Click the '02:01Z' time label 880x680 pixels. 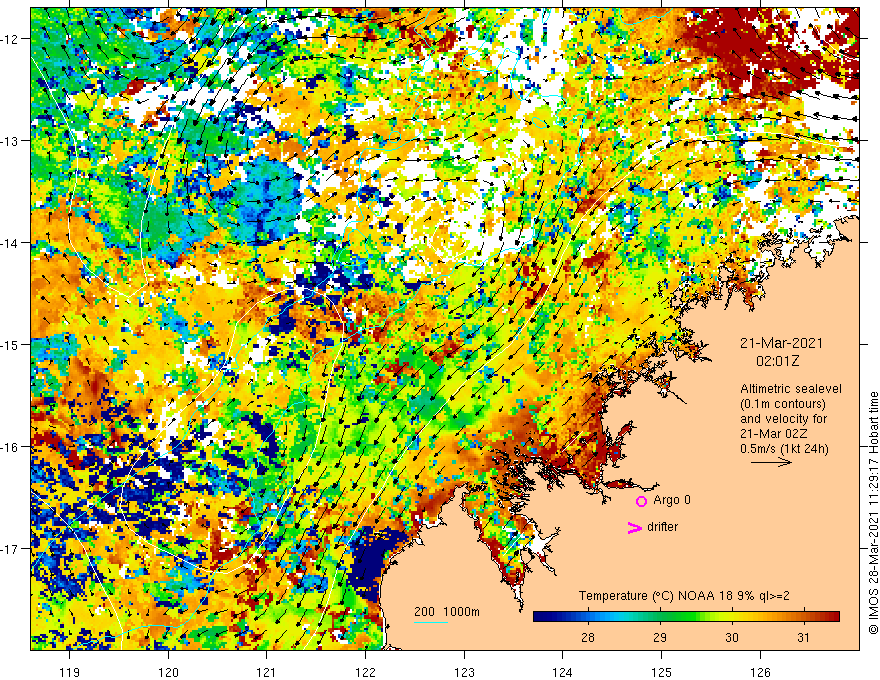coord(777,361)
